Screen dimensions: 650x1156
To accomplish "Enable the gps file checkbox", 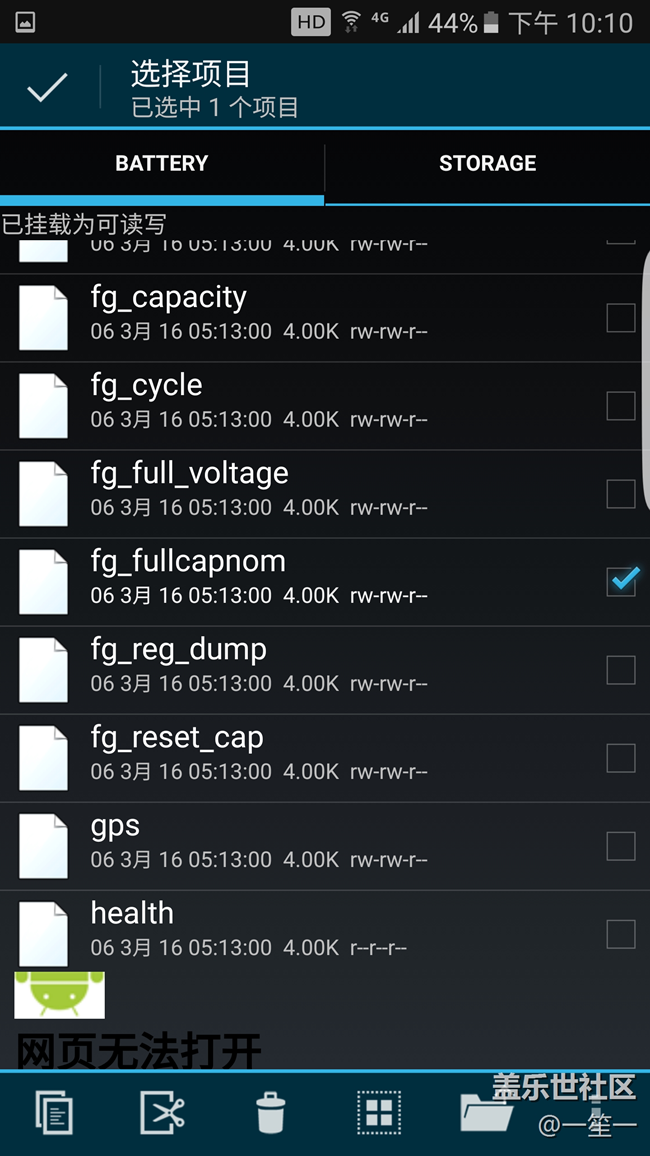I will (x=621, y=846).
